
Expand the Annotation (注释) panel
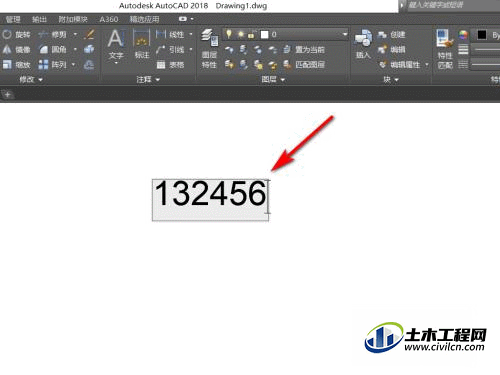(148, 80)
